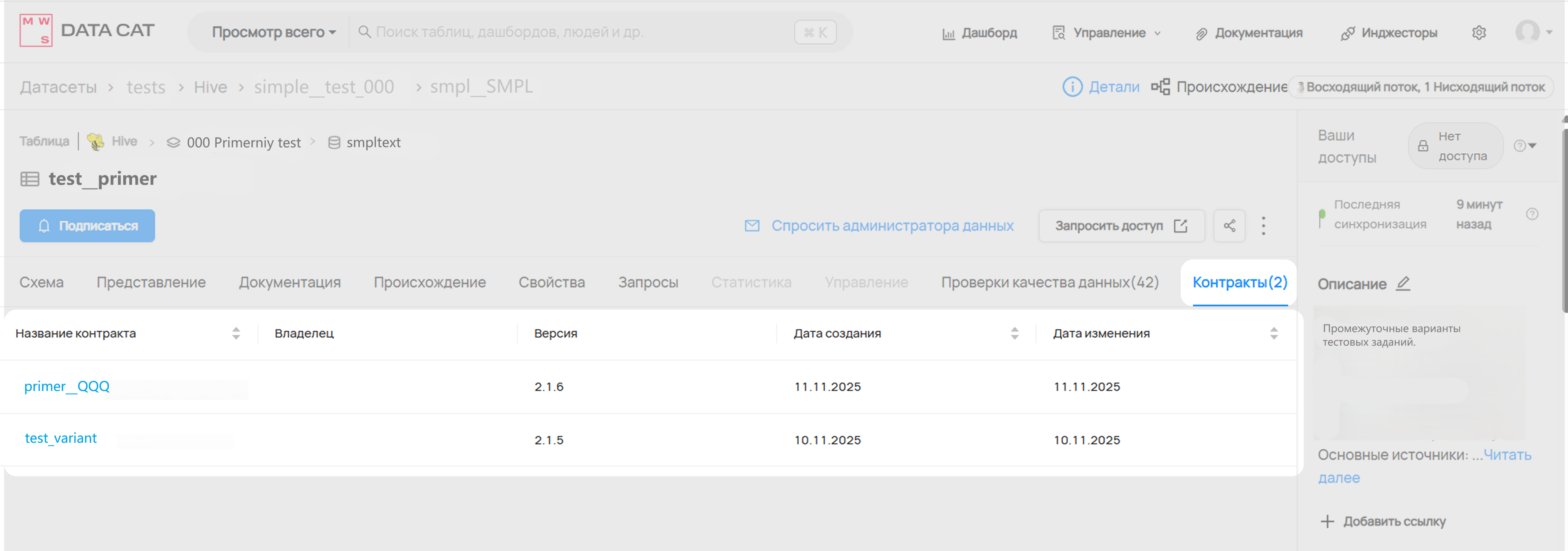Open the primer_QQQ contract link

point(67,386)
